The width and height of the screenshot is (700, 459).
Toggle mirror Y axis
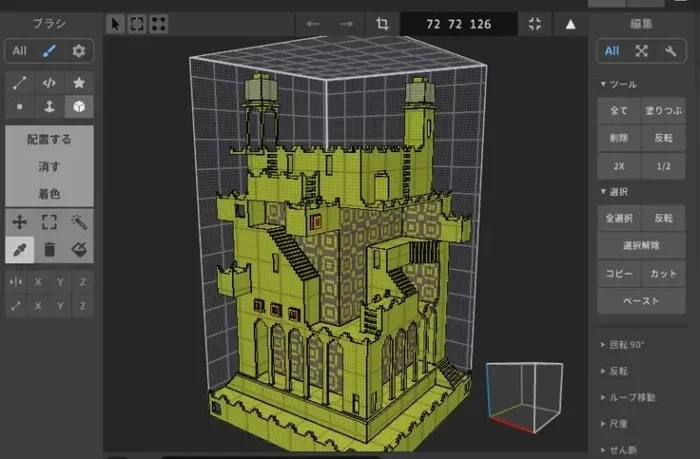pos(60,282)
